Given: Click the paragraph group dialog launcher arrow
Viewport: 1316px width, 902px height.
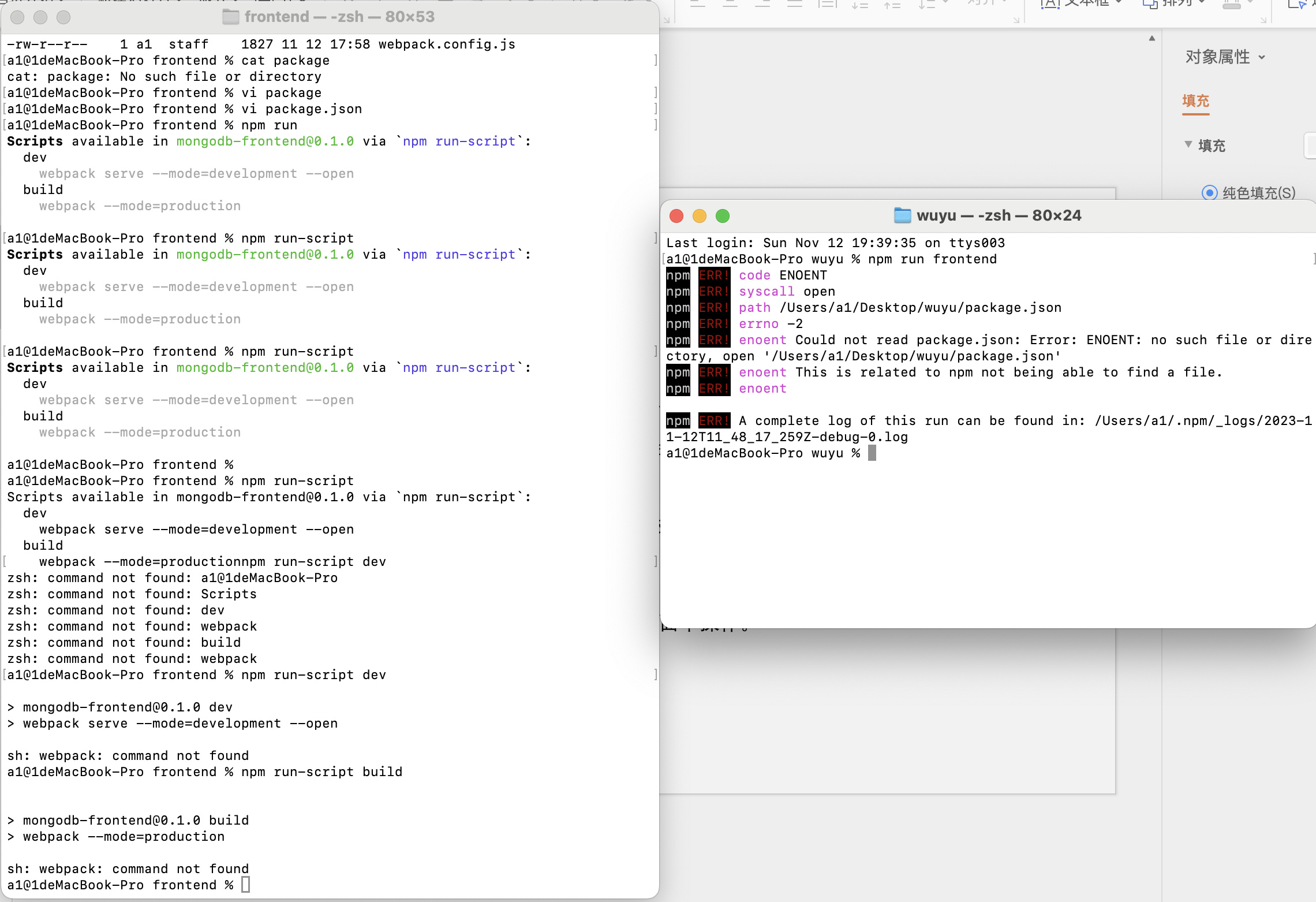Looking at the screenshot, I should tap(1016, 20).
